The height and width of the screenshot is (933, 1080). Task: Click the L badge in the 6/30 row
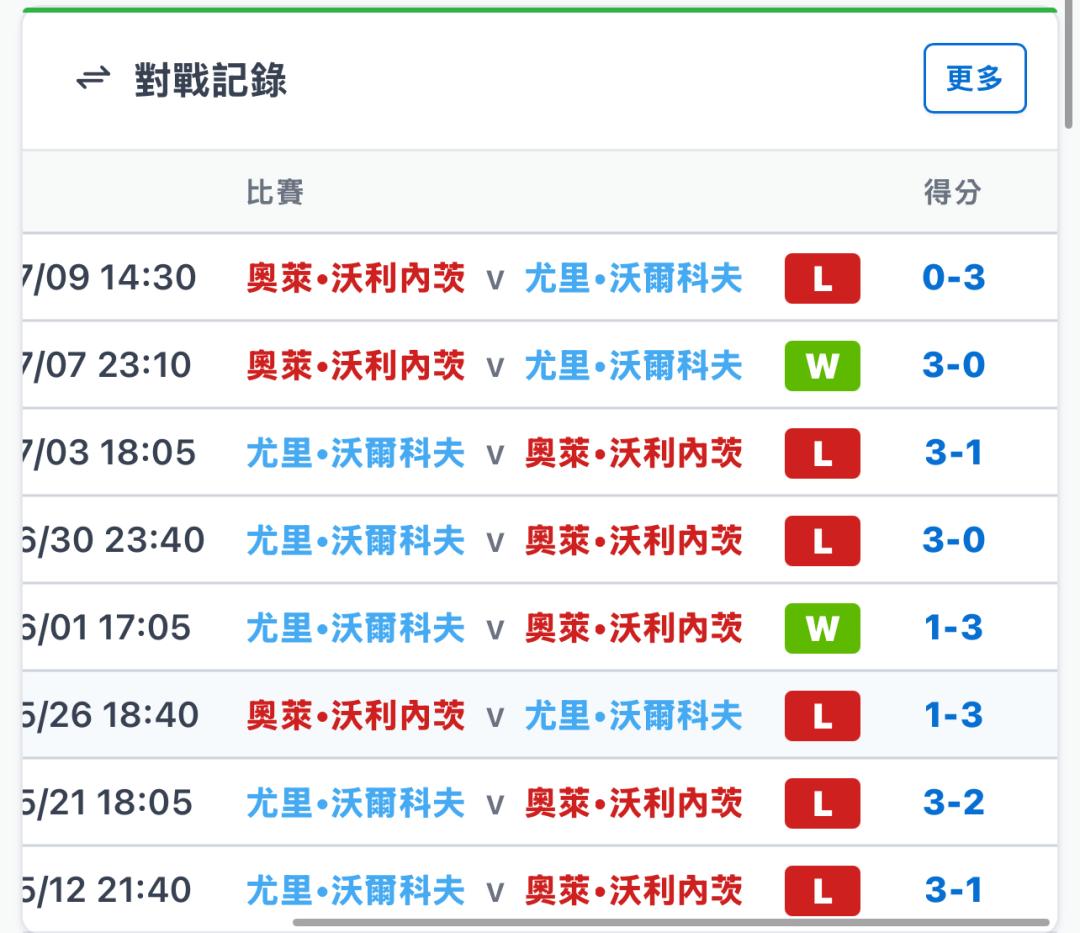[822, 541]
